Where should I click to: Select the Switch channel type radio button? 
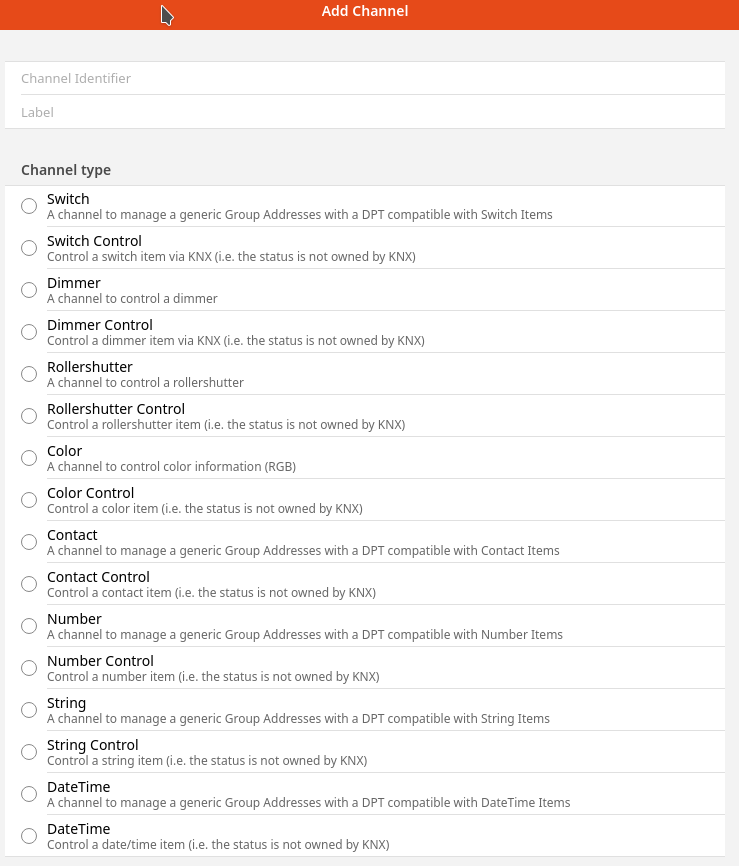point(29,206)
